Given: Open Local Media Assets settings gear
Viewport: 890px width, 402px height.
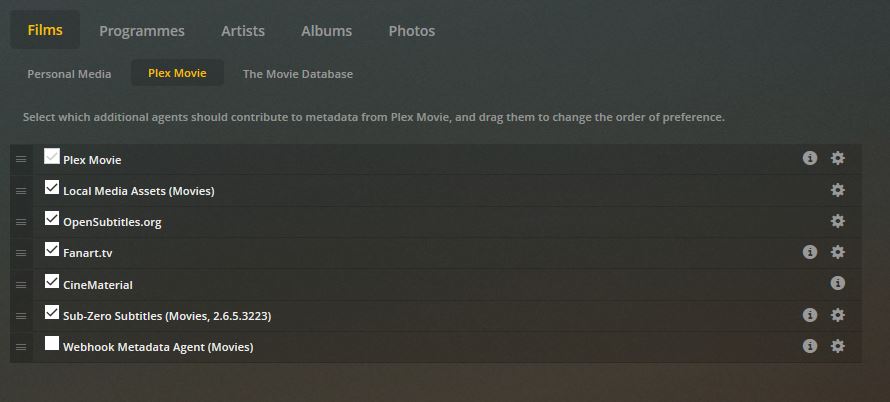Looking at the screenshot, I should 838,190.
